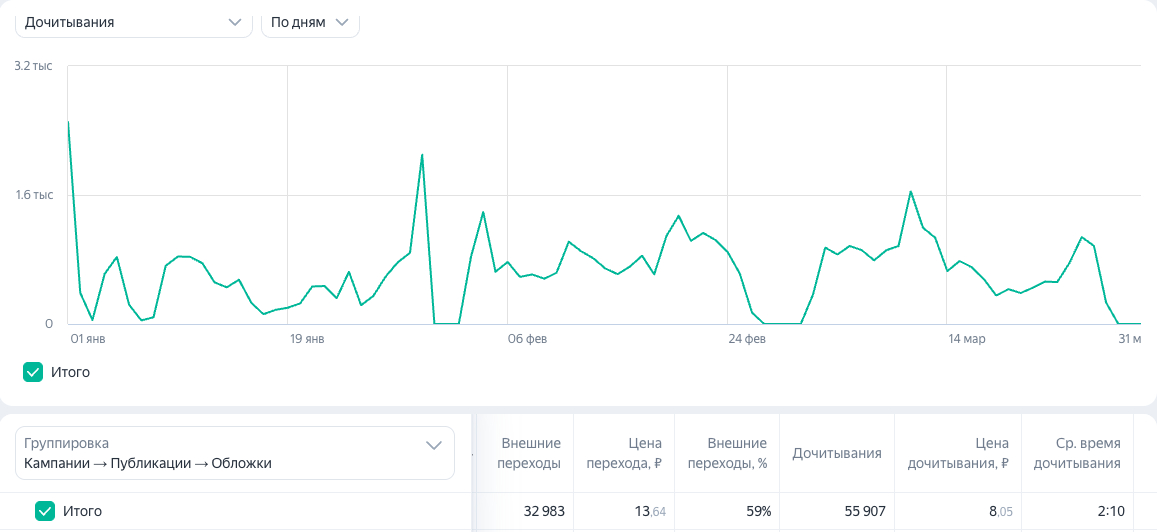Image resolution: width=1157 pixels, height=532 pixels.
Task: Click the "14 мар" date label on the axis
Action: coord(967,340)
